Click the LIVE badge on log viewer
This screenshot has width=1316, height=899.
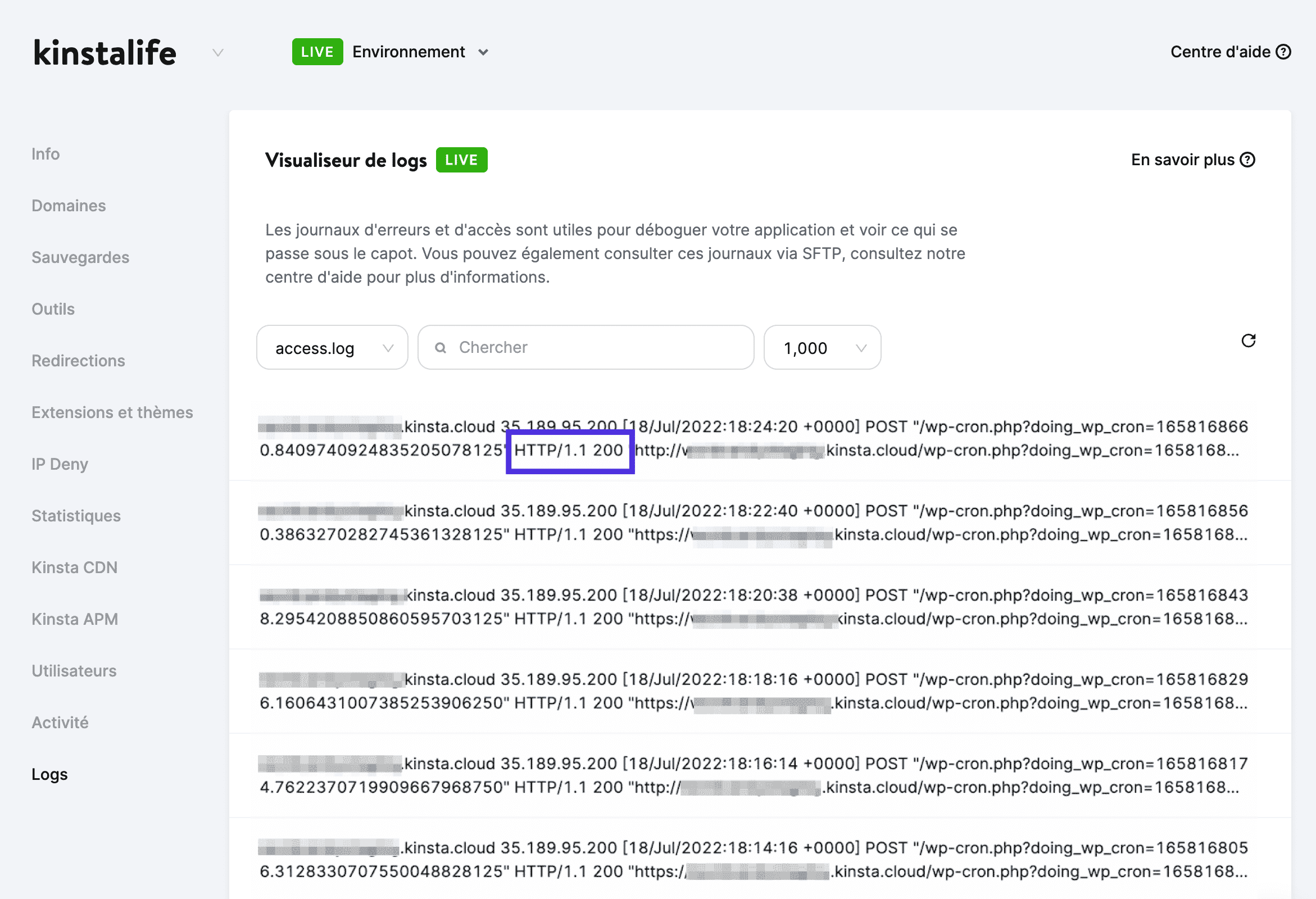tap(460, 160)
